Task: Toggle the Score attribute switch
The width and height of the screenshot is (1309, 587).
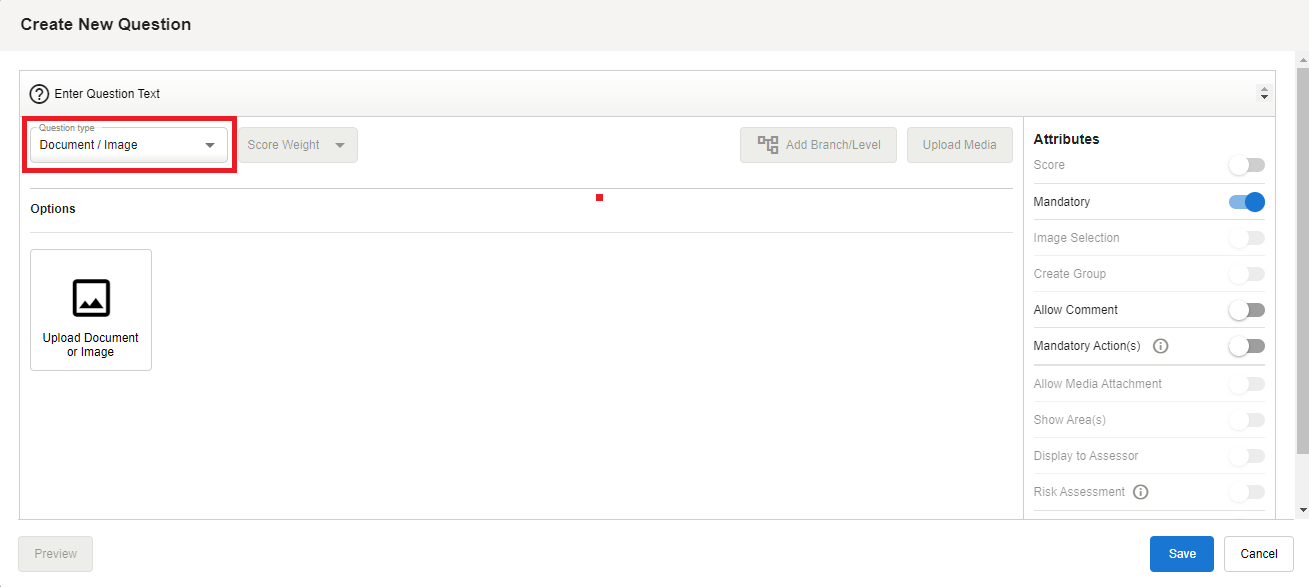Action: click(x=1247, y=165)
